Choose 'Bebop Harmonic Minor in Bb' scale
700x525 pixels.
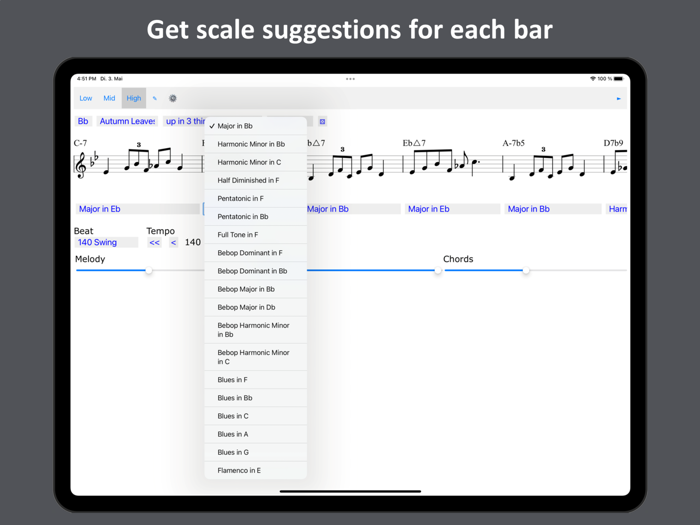click(255, 330)
